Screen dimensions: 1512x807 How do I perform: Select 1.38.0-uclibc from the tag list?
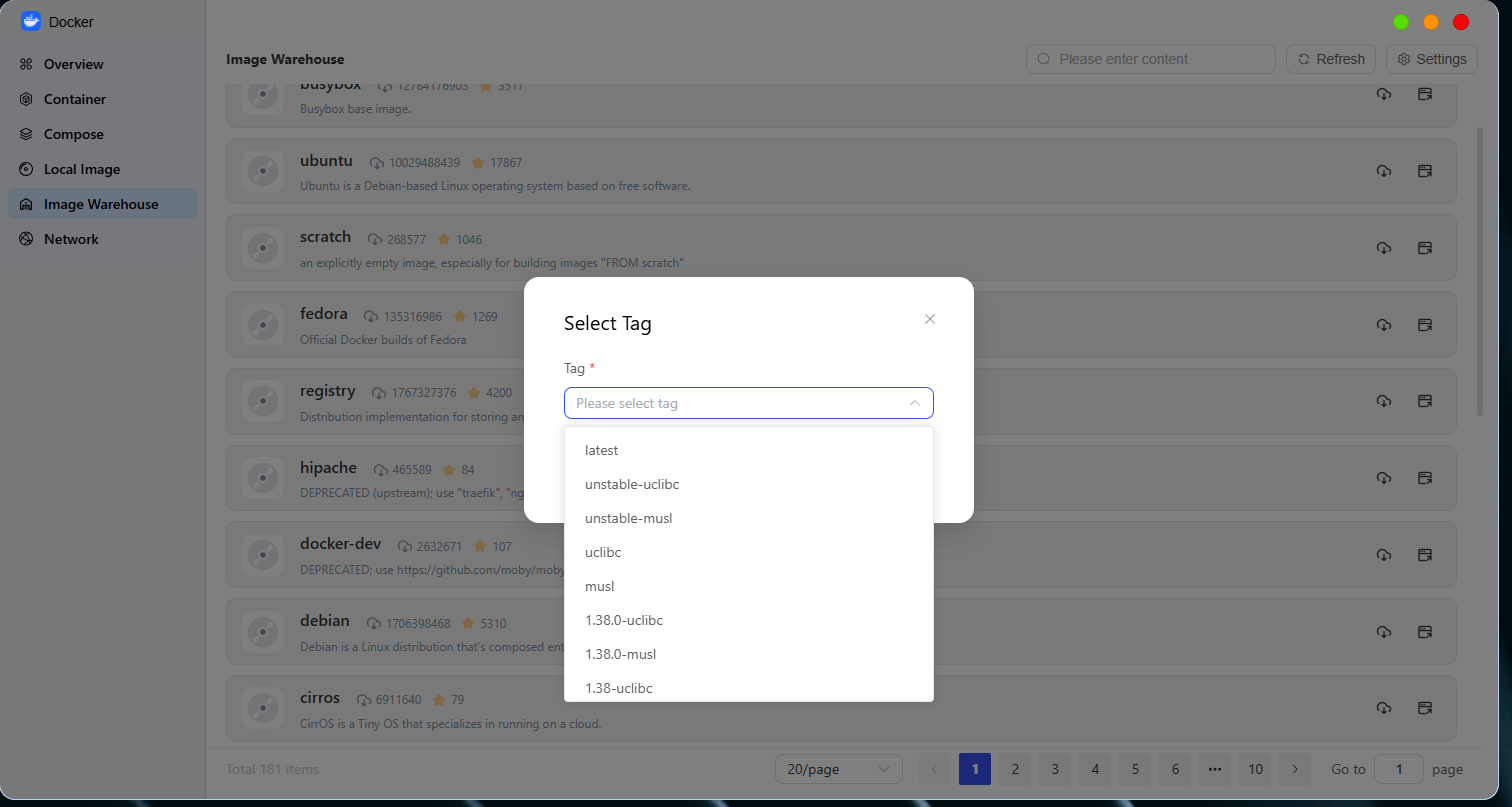[x=749, y=620]
